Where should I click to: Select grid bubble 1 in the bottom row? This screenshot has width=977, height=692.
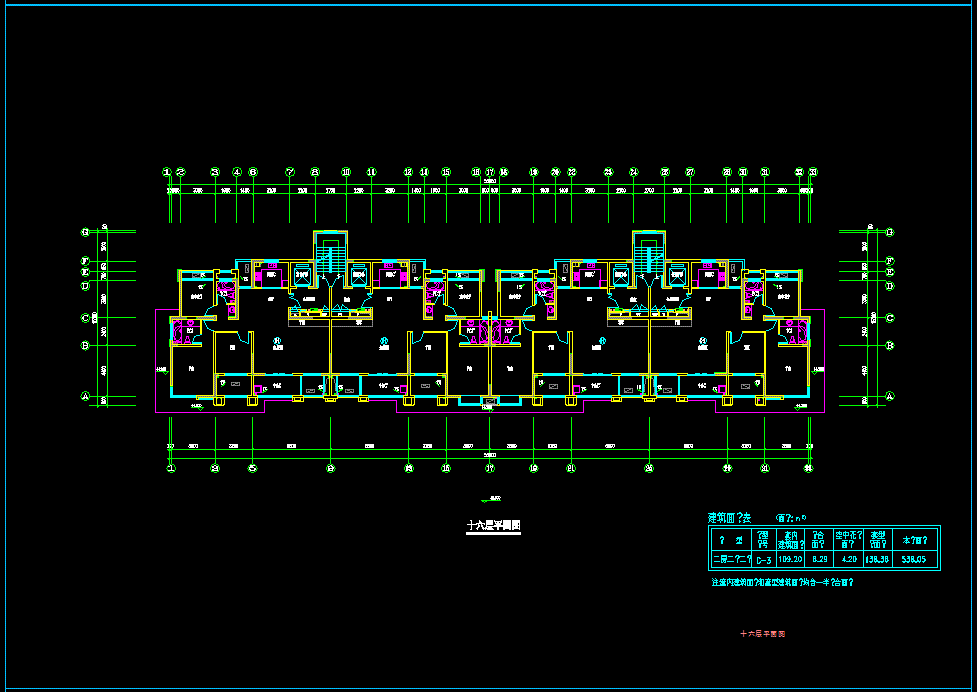click(170, 467)
